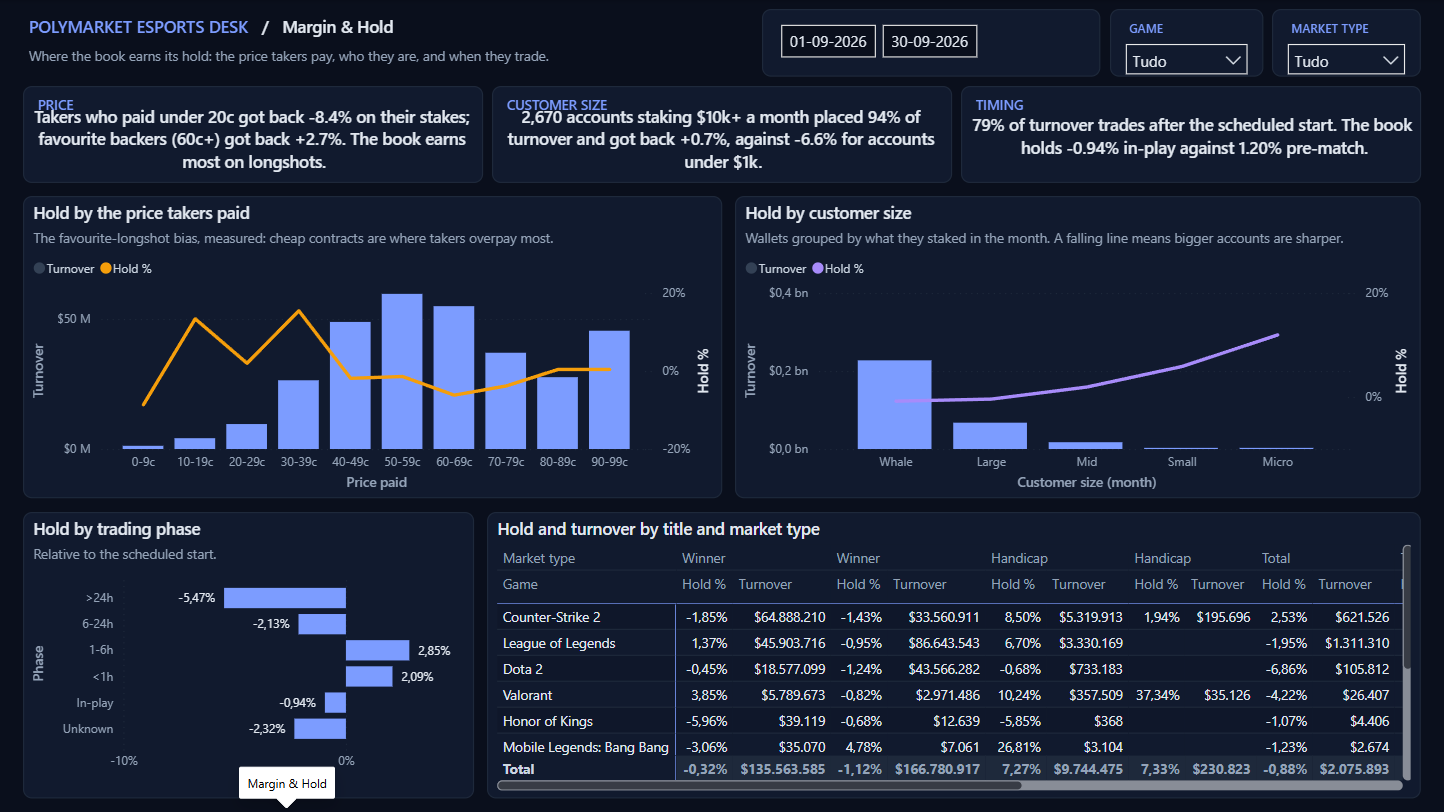This screenshot has width=1444, height=812.
Task: Click the Micro label on customer axis
Action: tap(1277, 462)
